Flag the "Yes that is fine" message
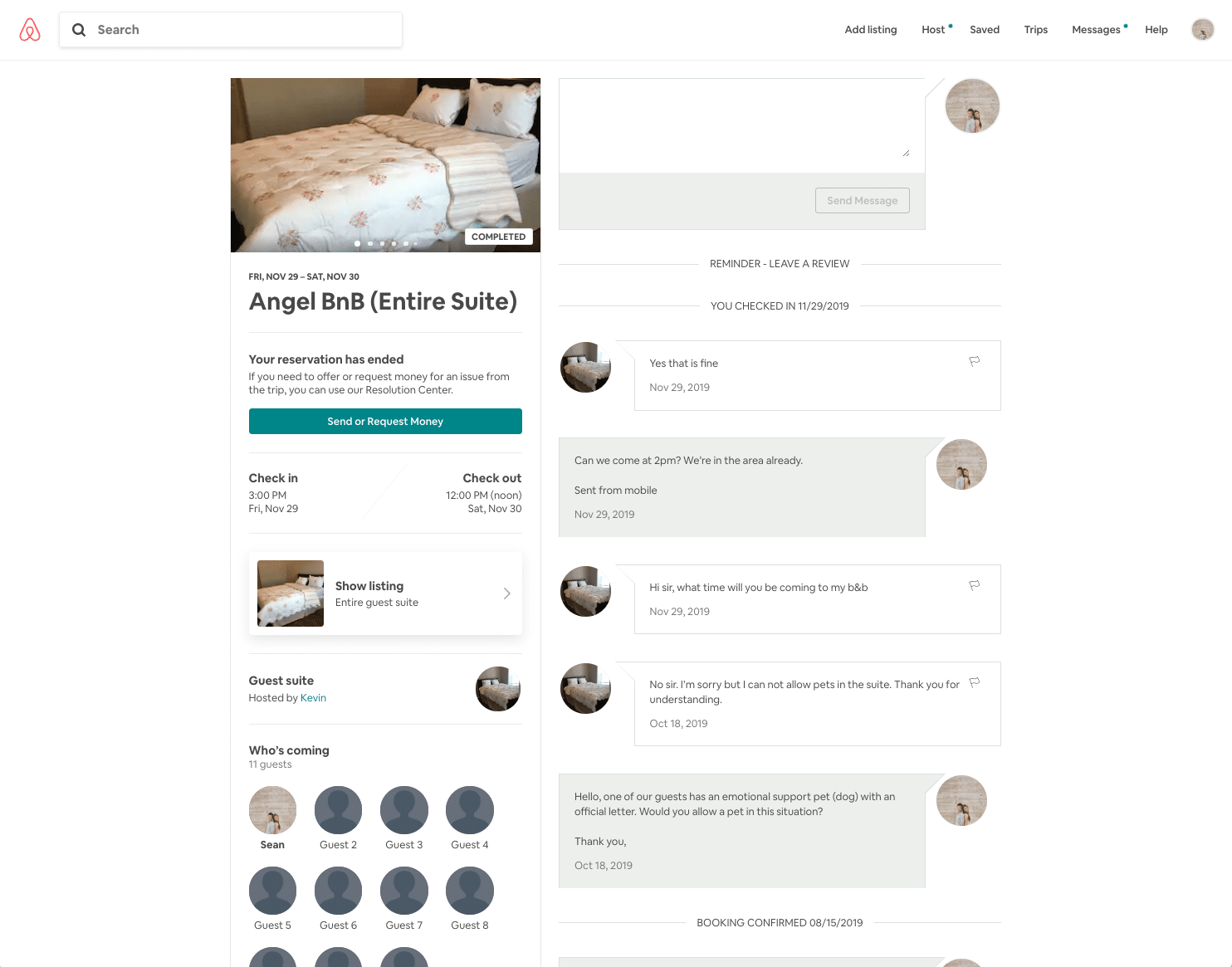This screenshot has width=1232, height=967. tap(975, 361)
